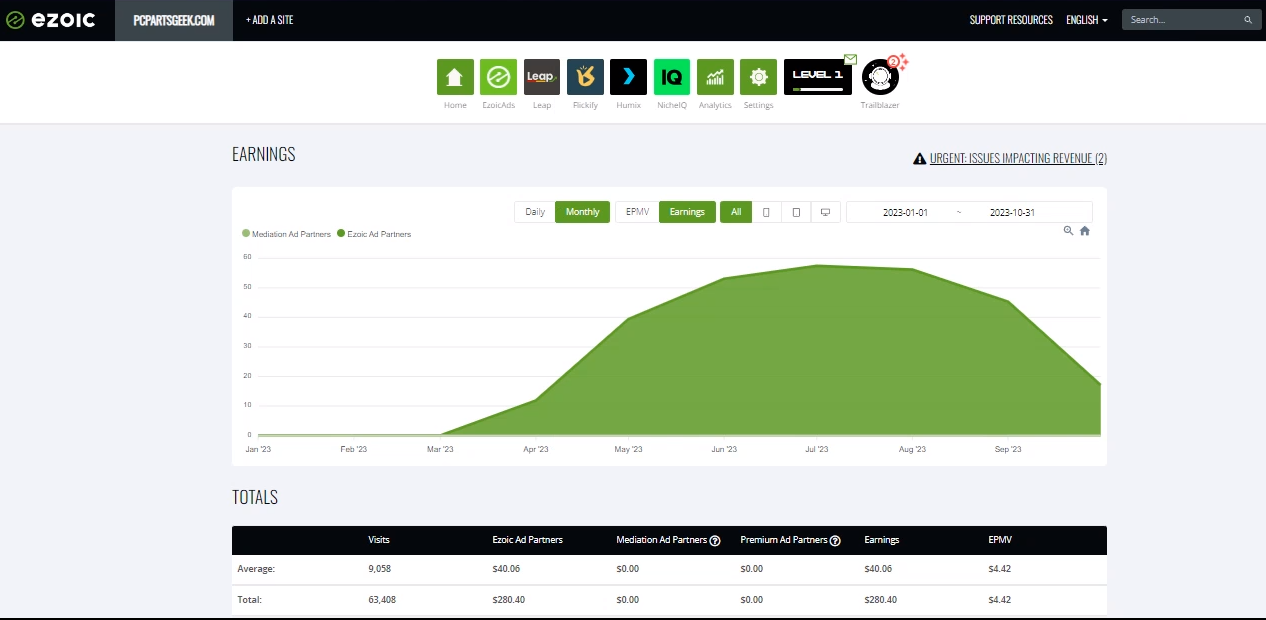Click the Ezoic logo
Viewport: 1266px width, 620px height.
tap(50, 20)
